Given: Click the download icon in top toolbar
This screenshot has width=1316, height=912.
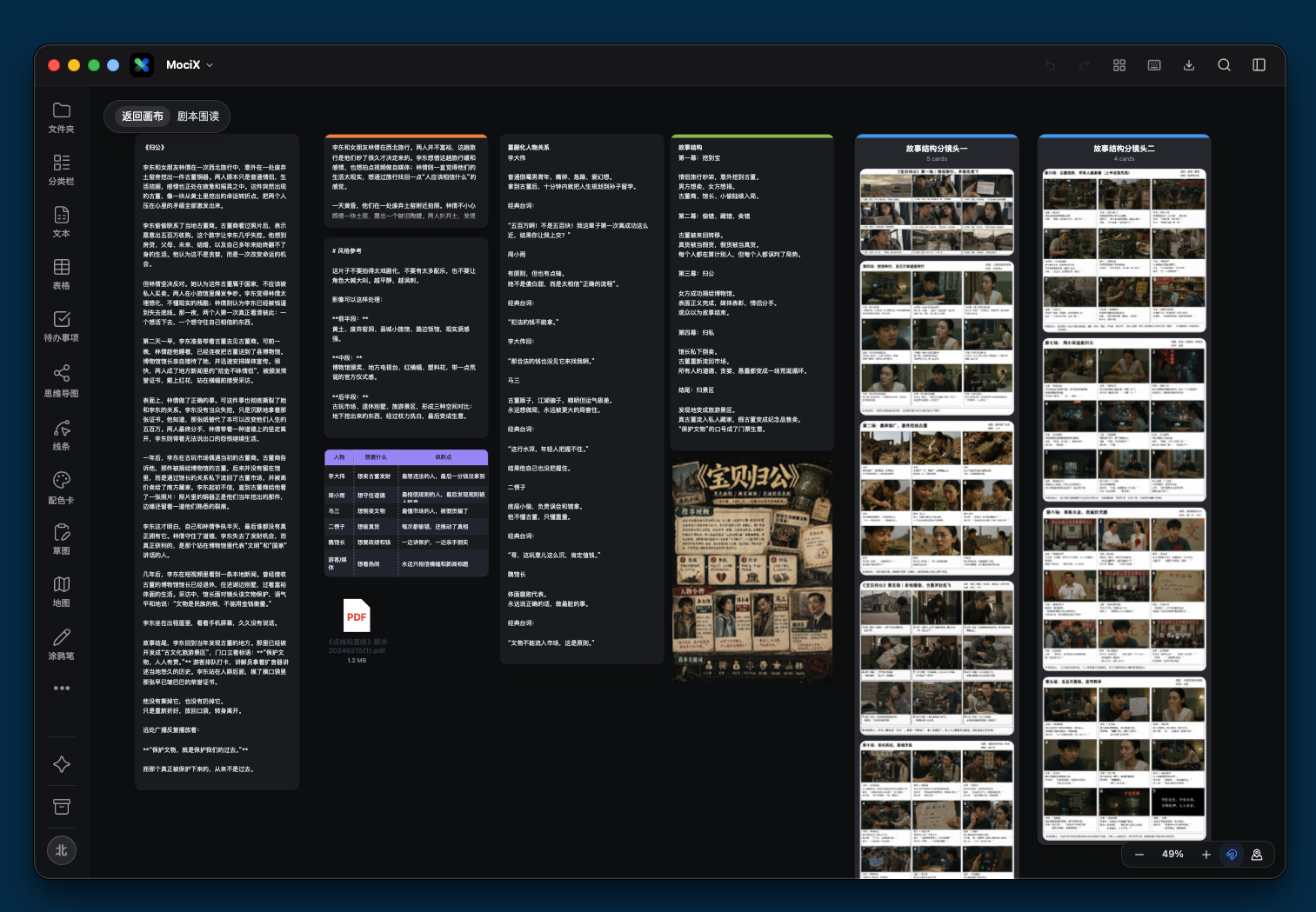Looking at the screenshot, I should coord(1189,65).
